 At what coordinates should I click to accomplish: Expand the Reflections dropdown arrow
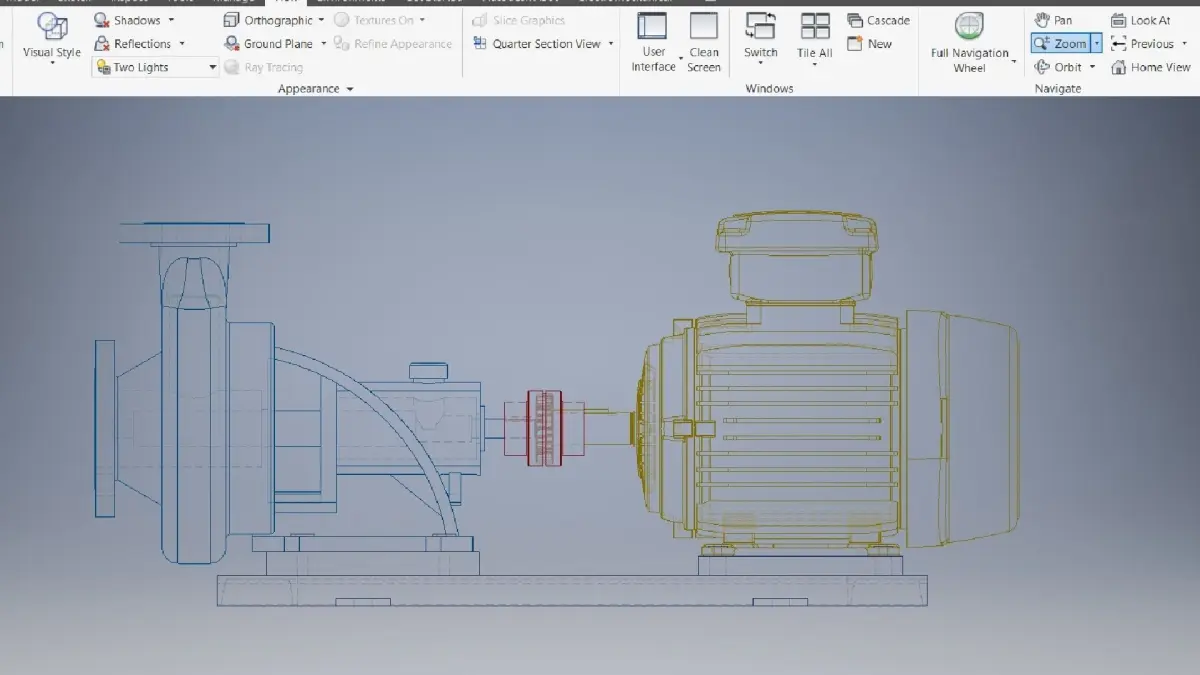pyautogui.click(x=182, y=44)
